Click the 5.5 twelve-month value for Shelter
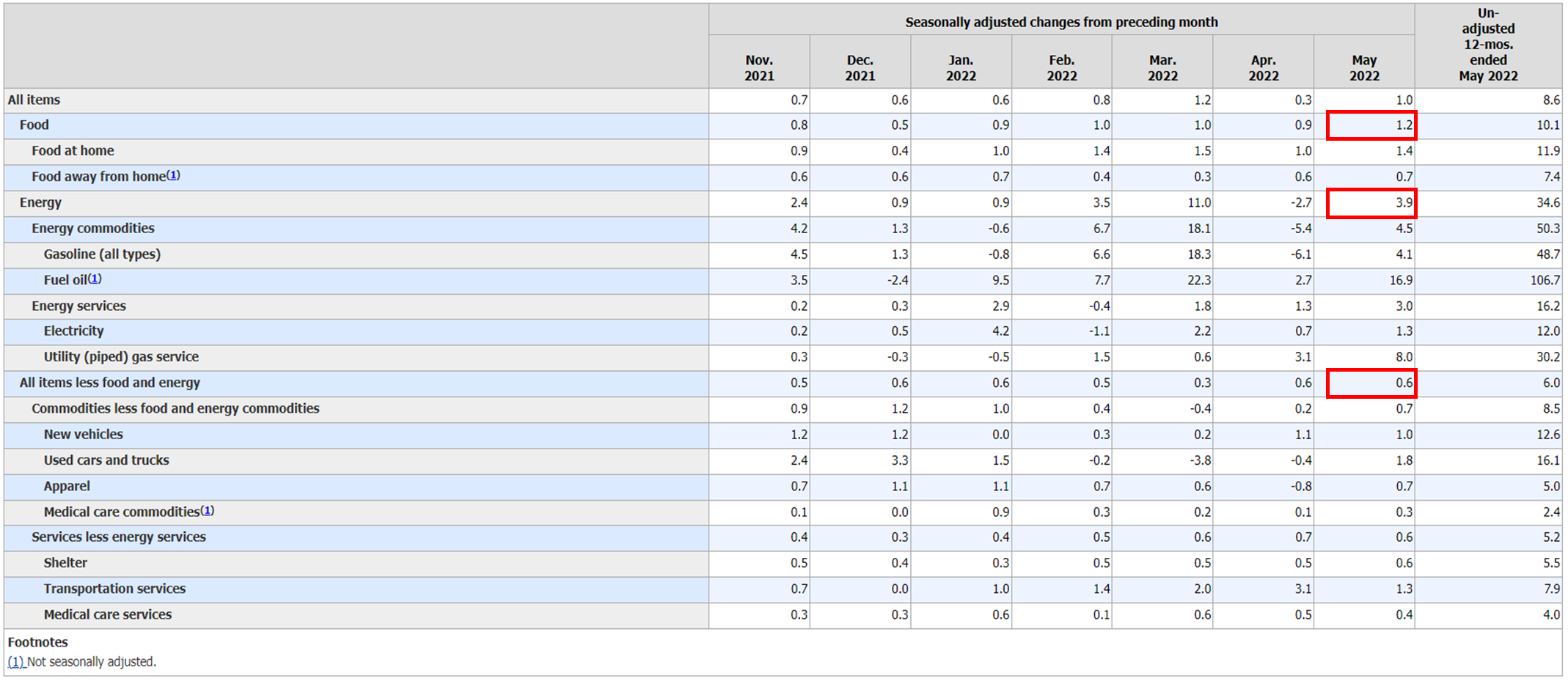1568x681 pixels. (1551, 562)
